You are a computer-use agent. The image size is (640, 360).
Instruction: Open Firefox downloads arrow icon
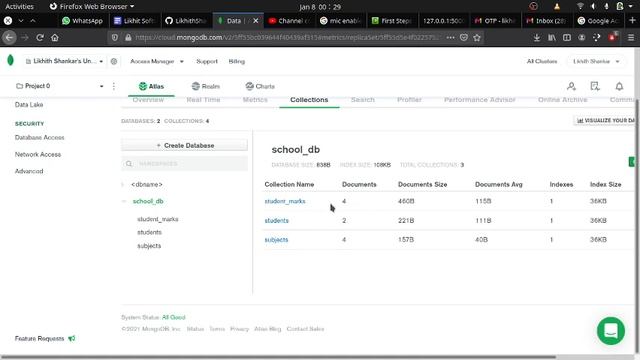click(x=537, y=38)
